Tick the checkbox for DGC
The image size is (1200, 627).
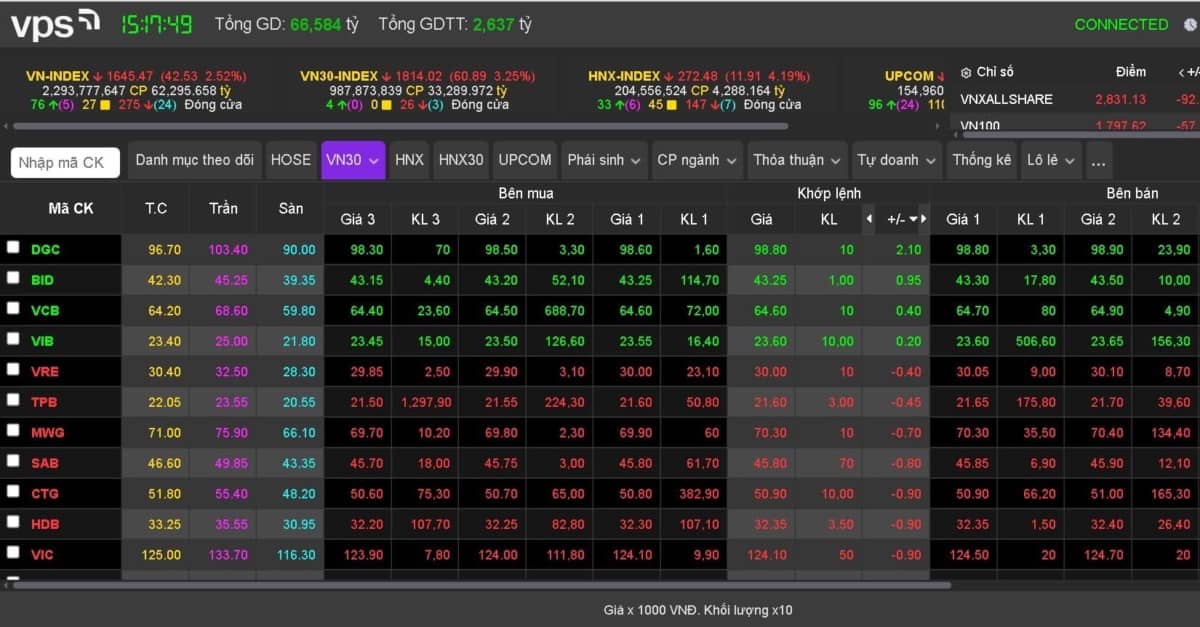[x=13, y=247]
